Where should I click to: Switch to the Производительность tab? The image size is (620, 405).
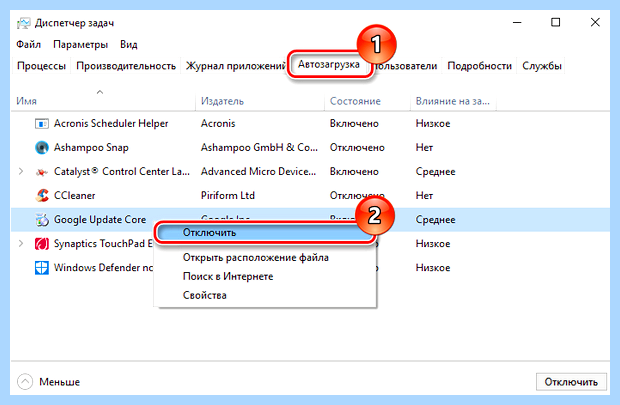tap(126, 66)
